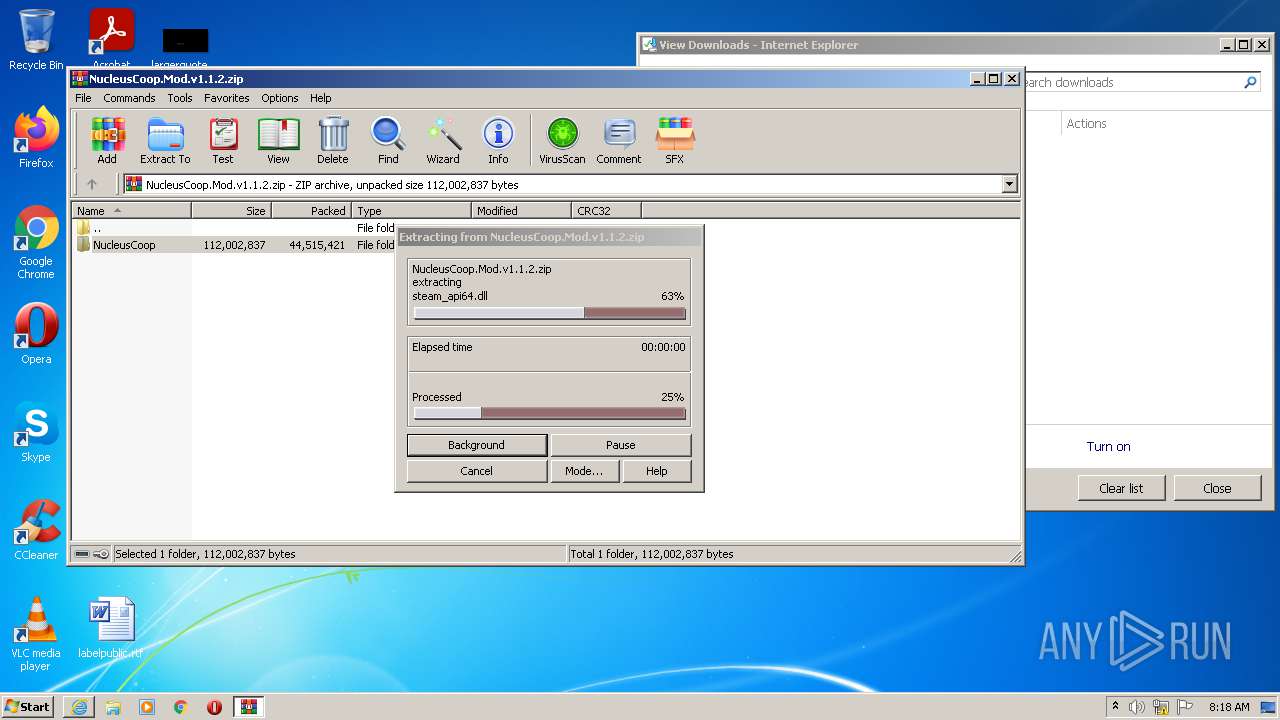Click steam_api64.dll file progress bar

550,313
